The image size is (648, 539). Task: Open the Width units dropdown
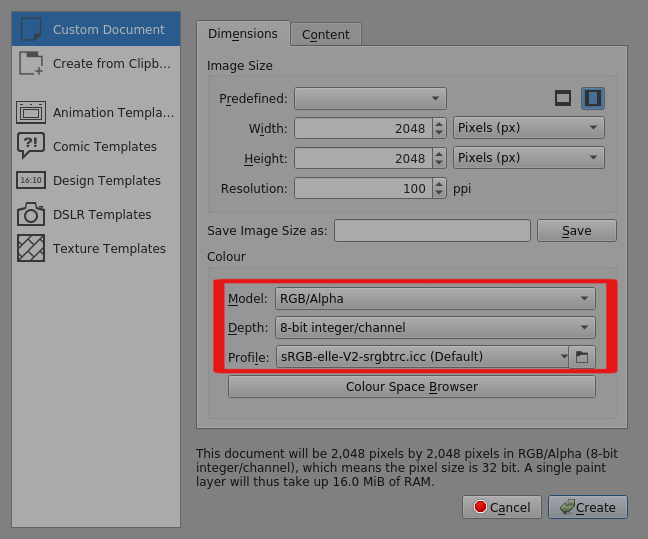coord(529,128)
